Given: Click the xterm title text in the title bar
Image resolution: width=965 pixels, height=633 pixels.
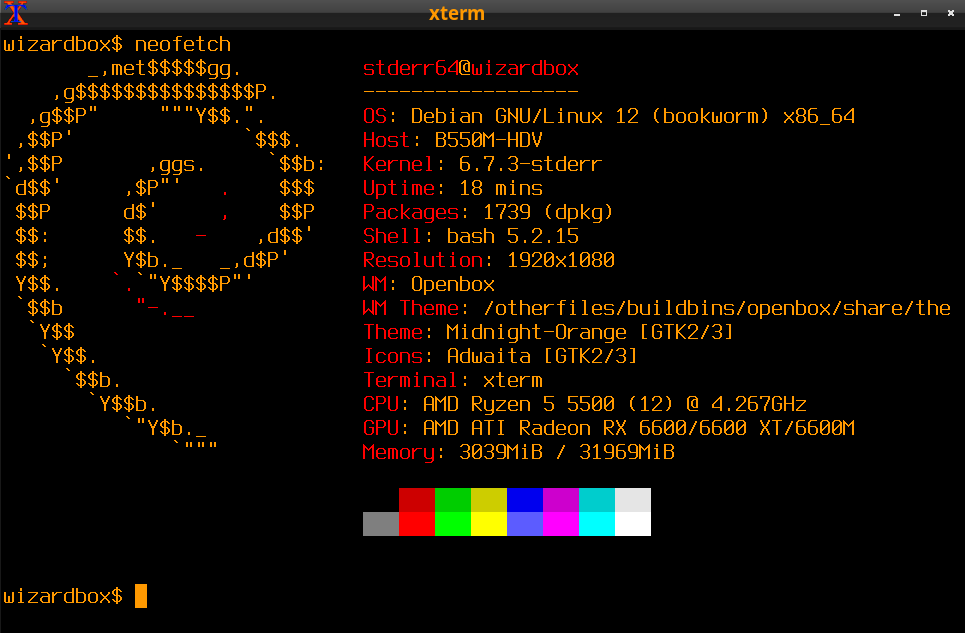Looking at the screenshot, I should pyautogui.click(x=456, y=13).
